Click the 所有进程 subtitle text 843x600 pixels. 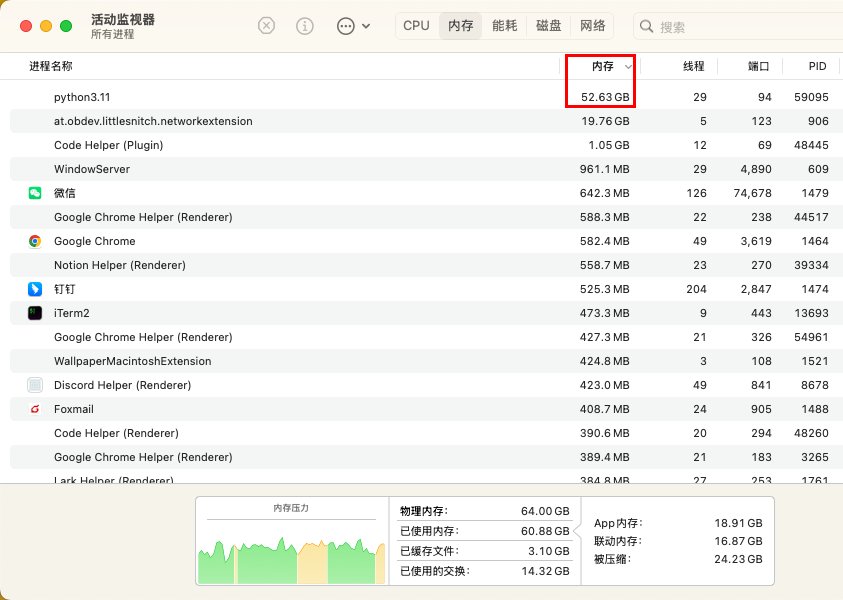[112, 34]
